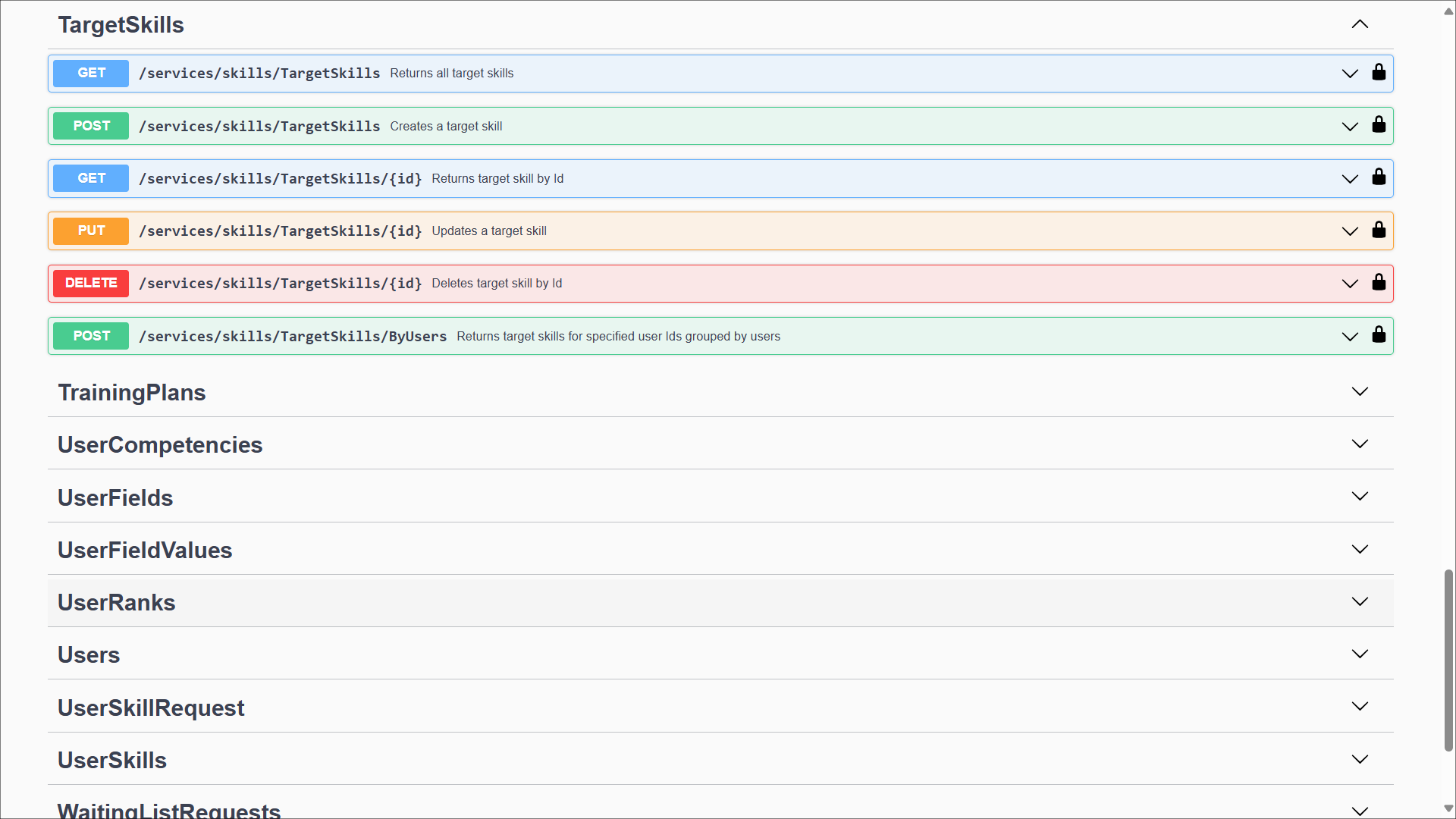Viewport: 1456px width, 819px height.
Task: Collapse the TargetSkills section arrow
Action: [1360, 24]
